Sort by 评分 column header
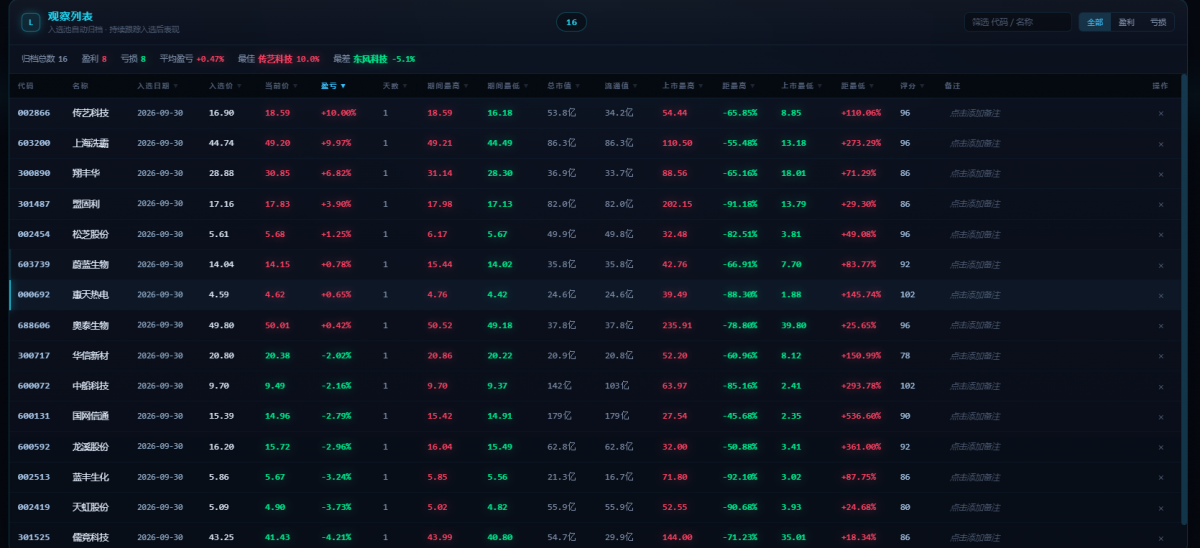This screenshot has height=548, width=1200. [911, 86]
